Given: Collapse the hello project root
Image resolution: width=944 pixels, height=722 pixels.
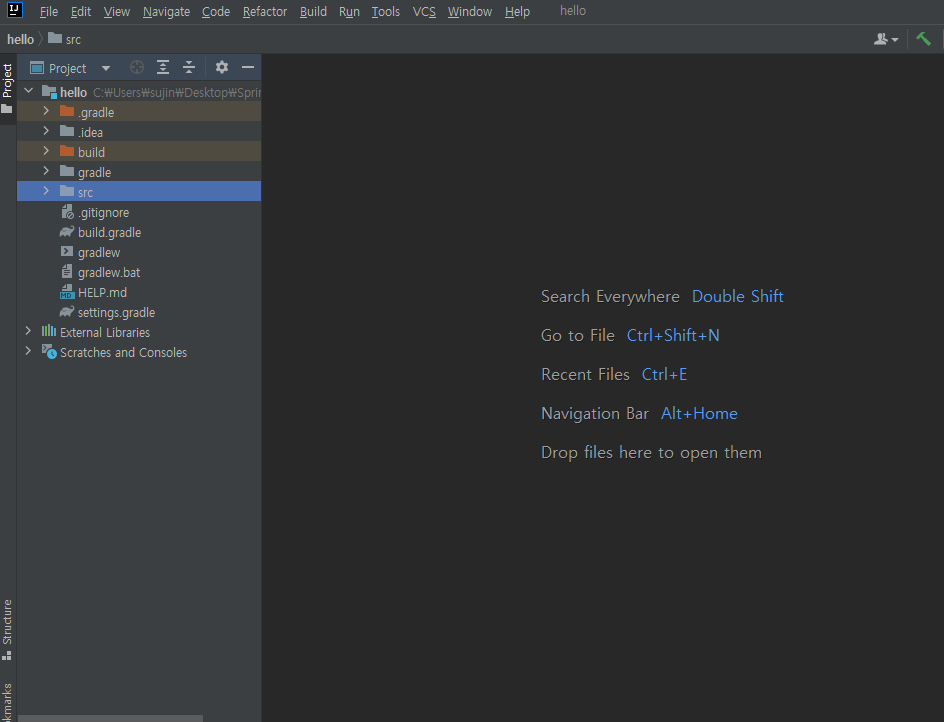Looking at the screenshot, I should pyautogui.click(x=28, y=91).
